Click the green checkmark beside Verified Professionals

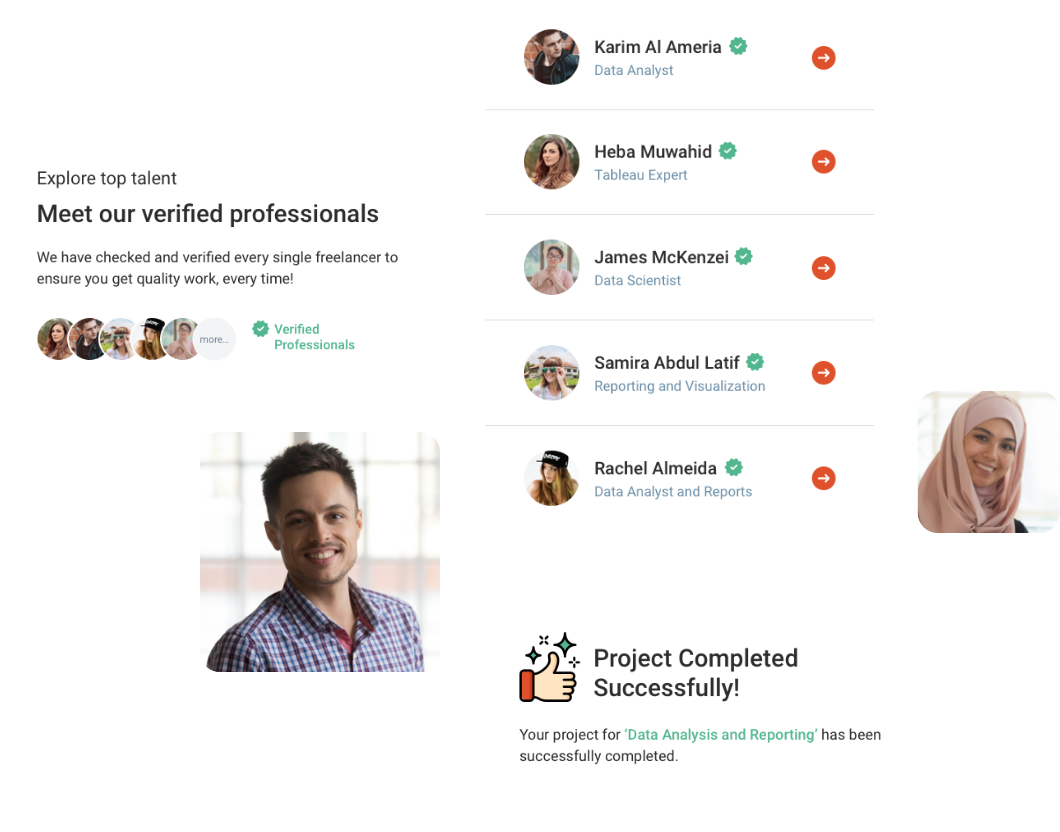tap(260, 329)
